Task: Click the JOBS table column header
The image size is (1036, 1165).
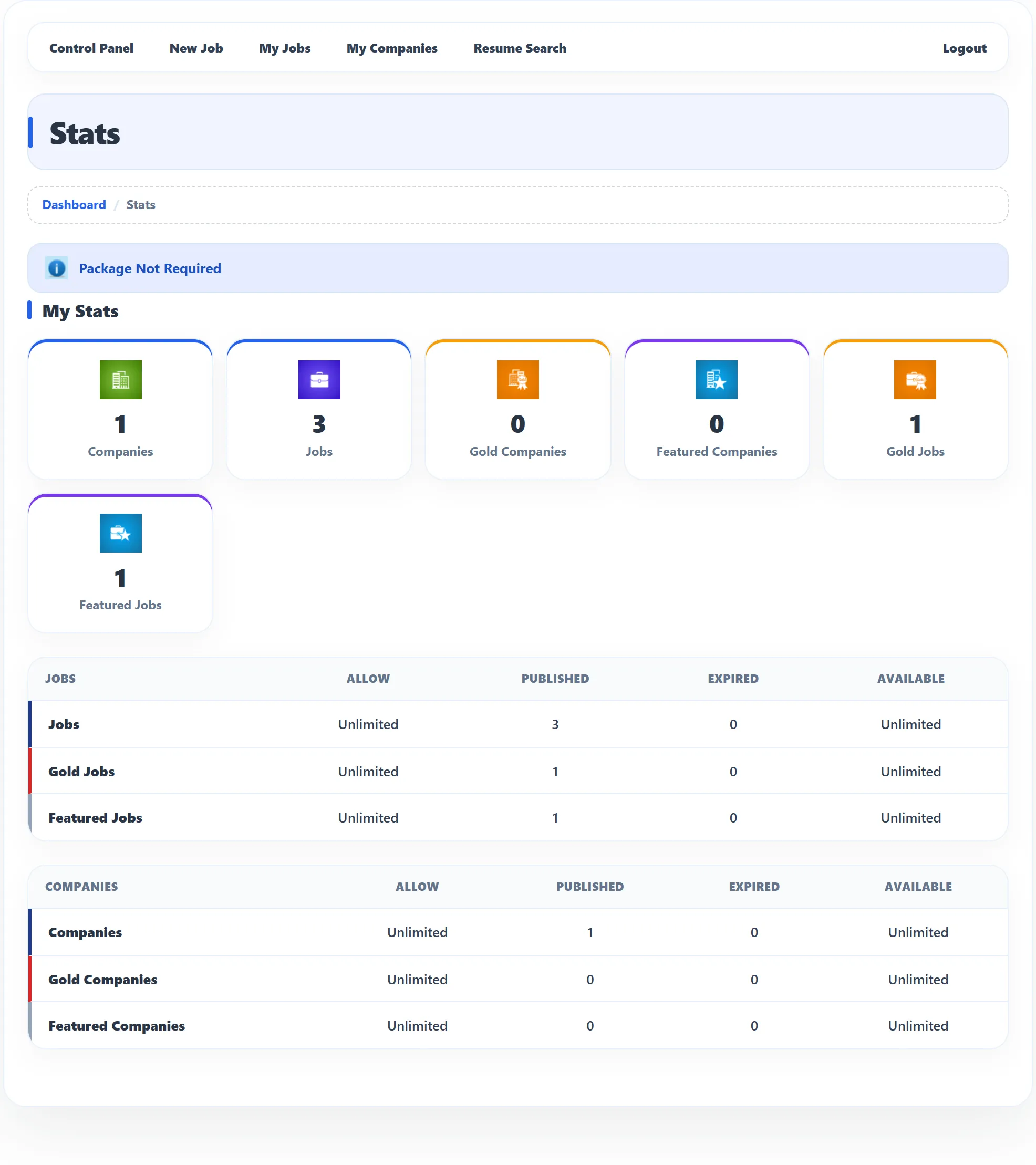Action: [x=60, y=678]
